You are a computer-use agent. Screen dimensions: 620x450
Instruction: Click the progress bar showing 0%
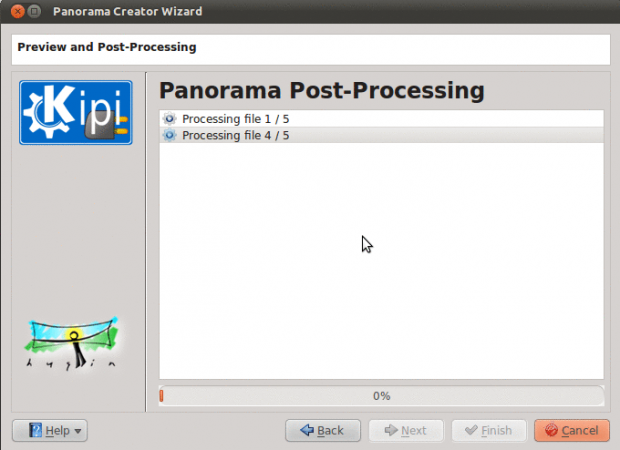click(x=381, y=396)
